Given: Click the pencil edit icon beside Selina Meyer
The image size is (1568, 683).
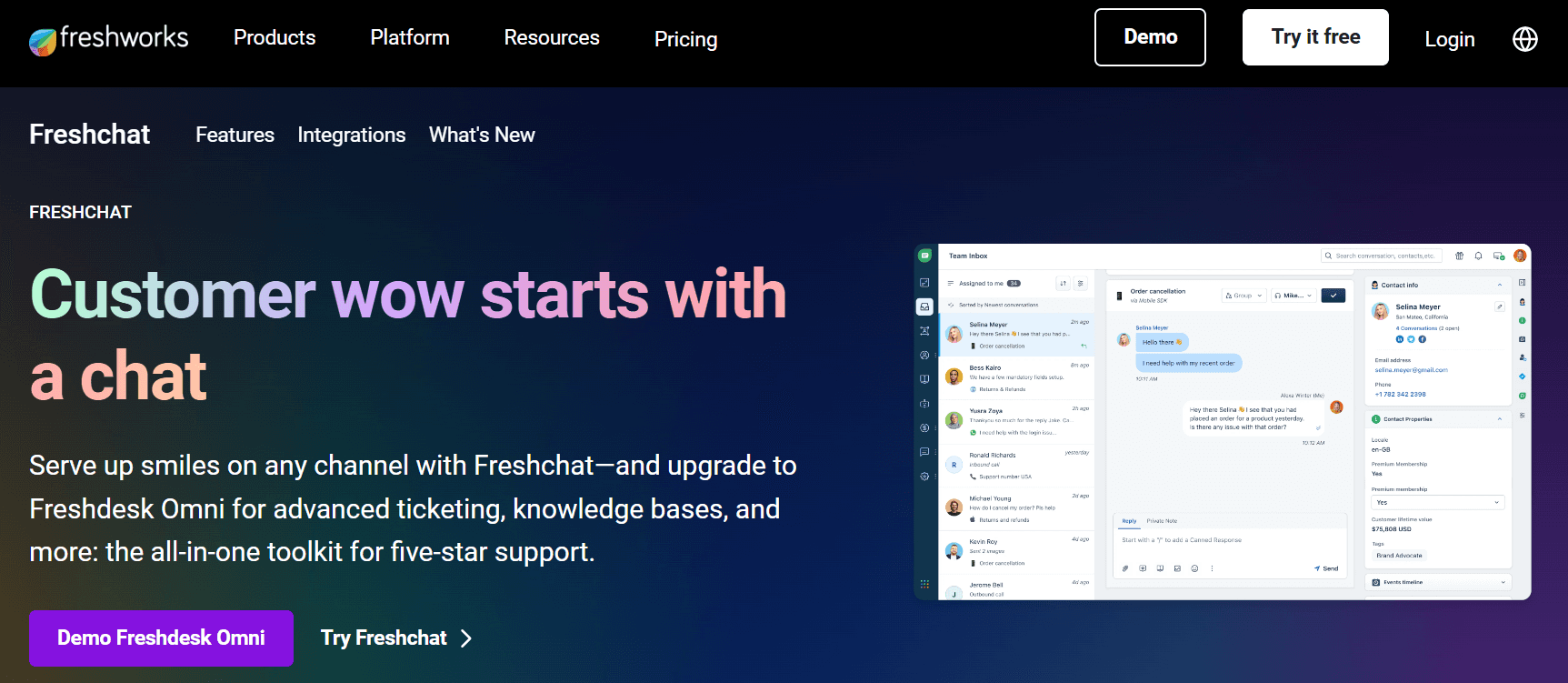Looking at the screenshot, I should pos(1499,306).
